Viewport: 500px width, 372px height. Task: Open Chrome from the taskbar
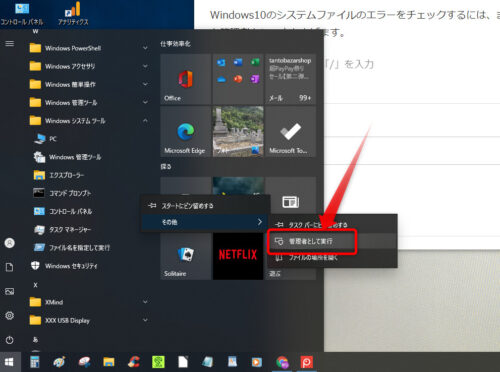pos(282,362)
